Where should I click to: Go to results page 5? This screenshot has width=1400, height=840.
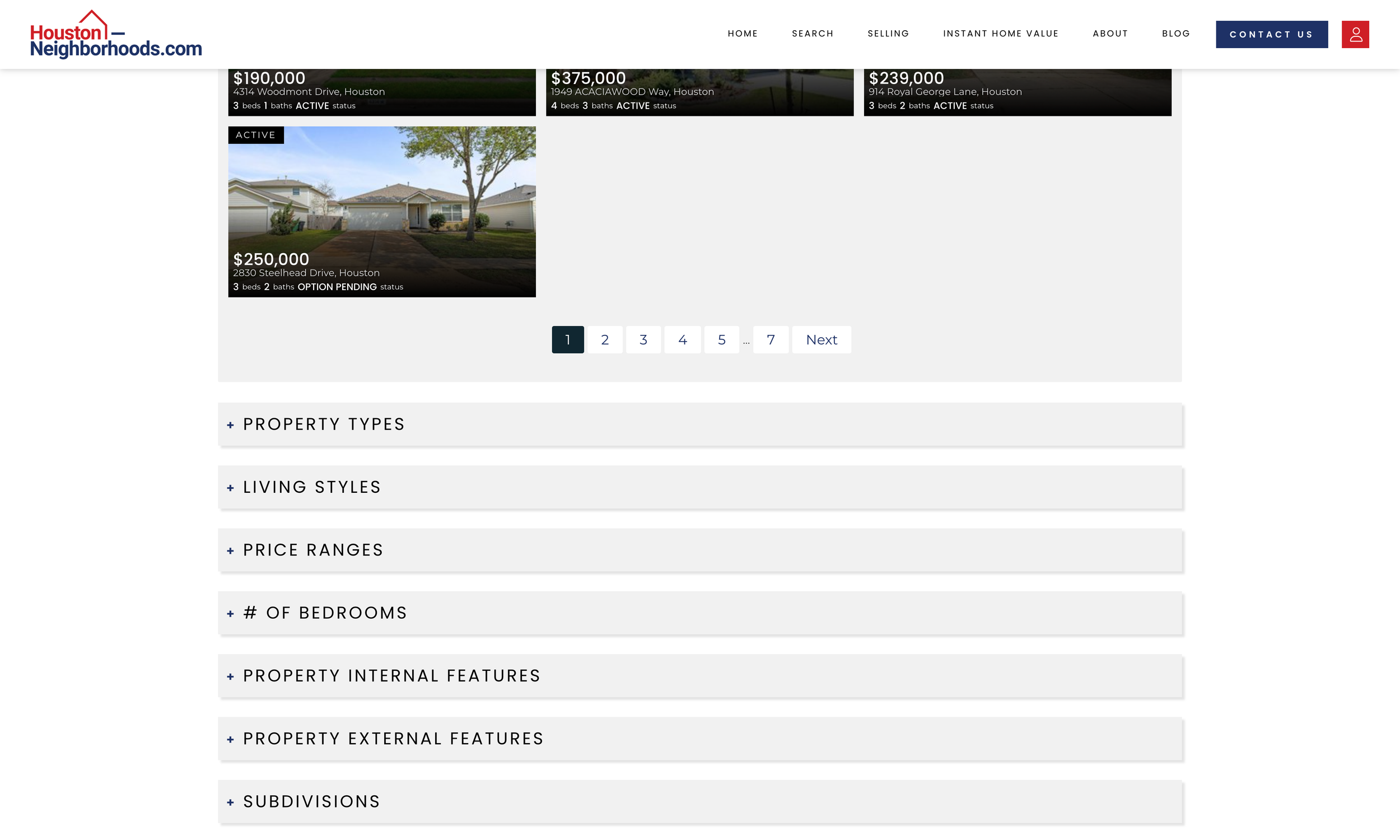click(721, 339)
